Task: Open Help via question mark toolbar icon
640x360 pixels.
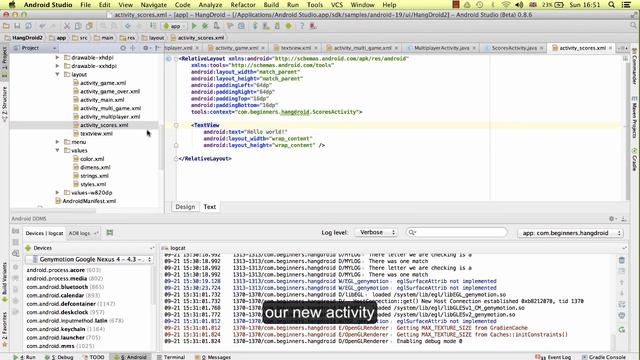Action: [302, 26]
